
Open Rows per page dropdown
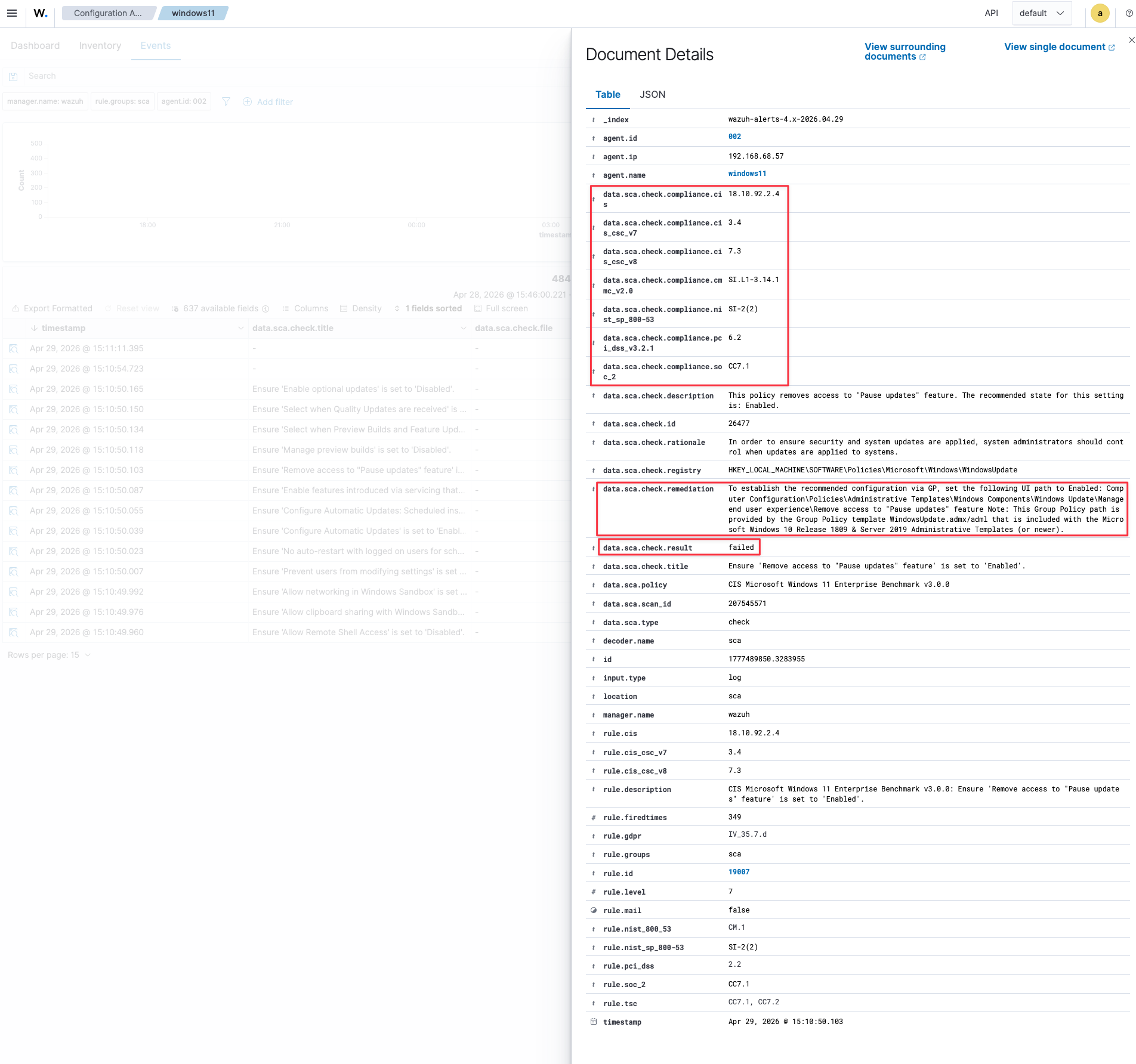pyautogui.click(x=50, y=655)
